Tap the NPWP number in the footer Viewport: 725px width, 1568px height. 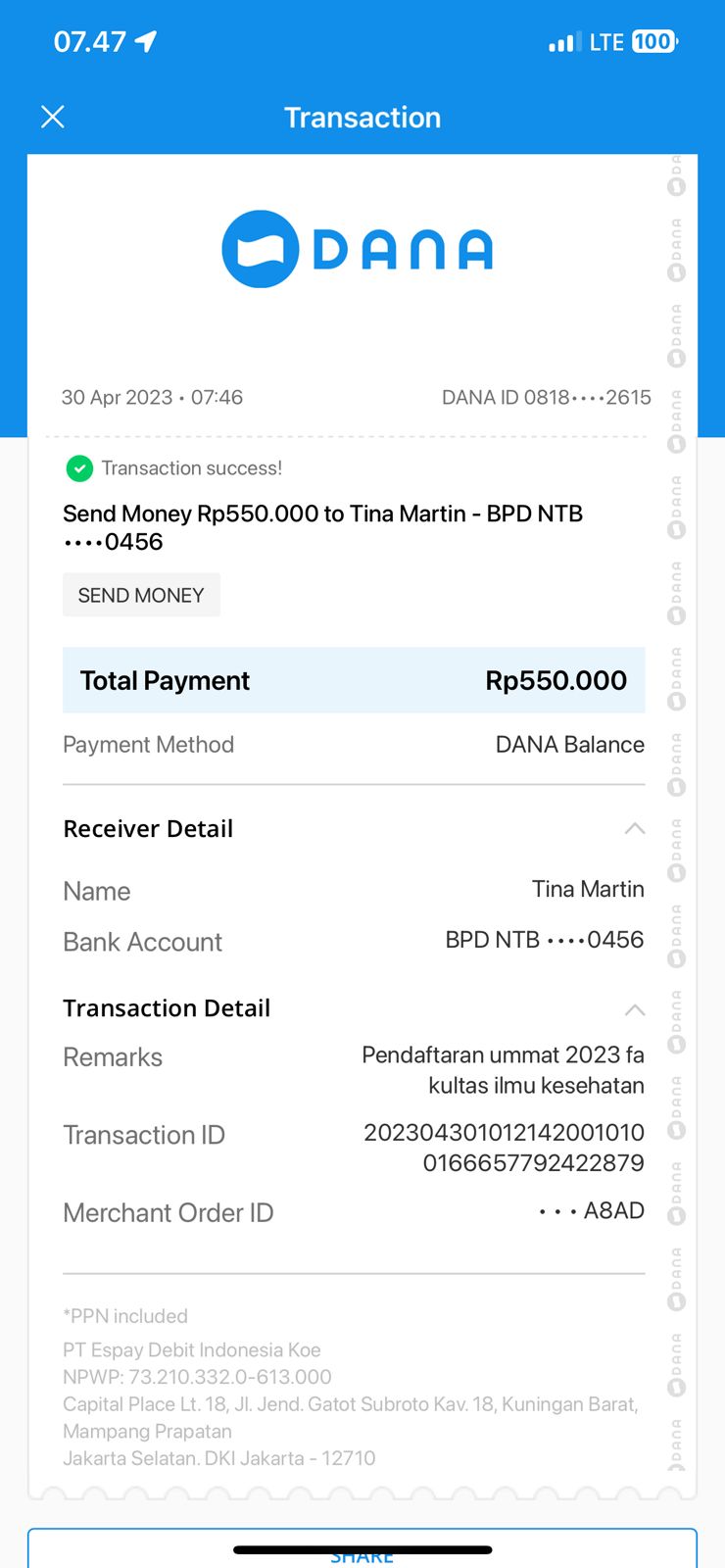197,1377
